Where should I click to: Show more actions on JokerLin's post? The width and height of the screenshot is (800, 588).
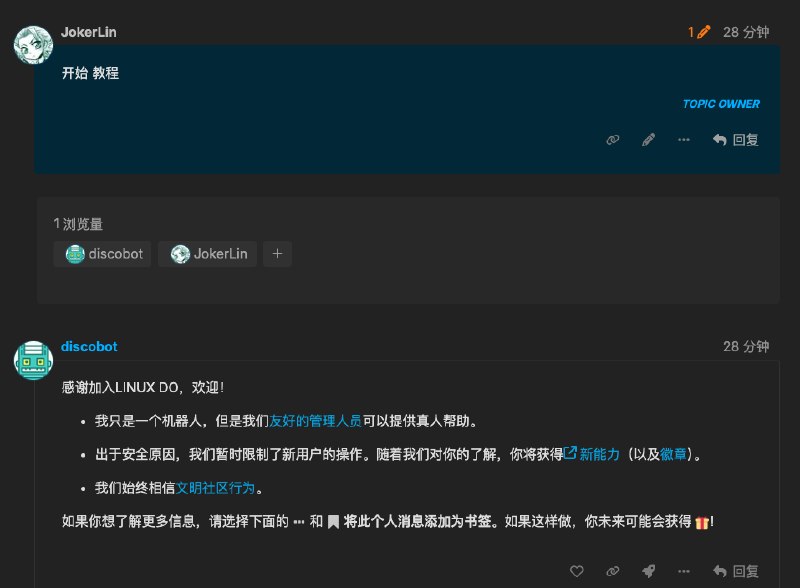coord(684,139)
